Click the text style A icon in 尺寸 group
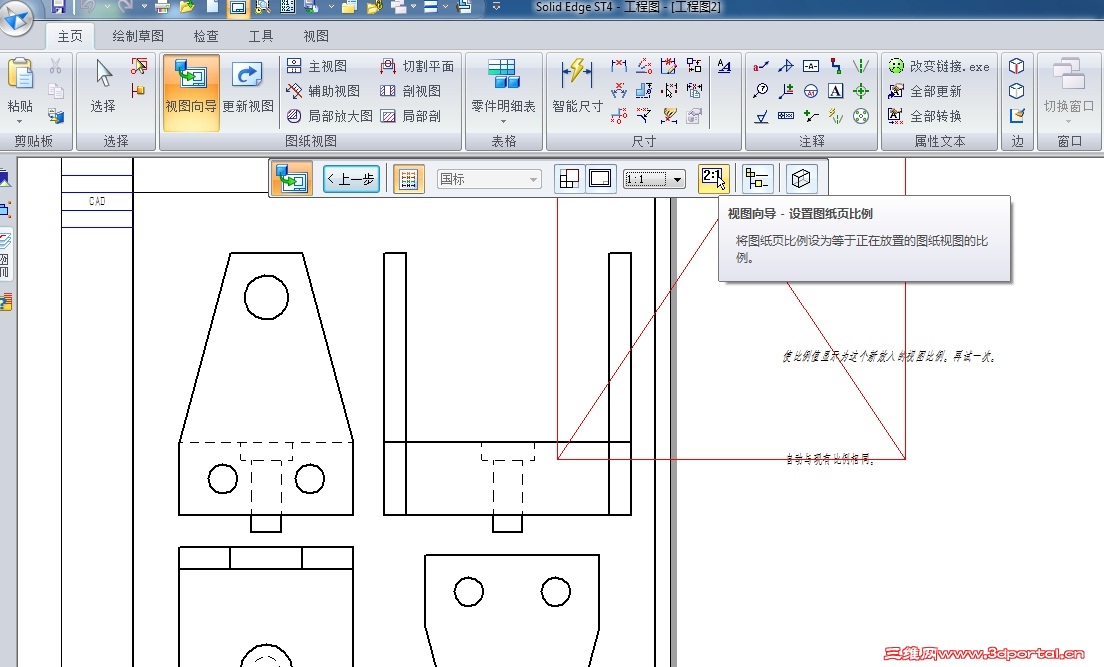 [724, 66]
